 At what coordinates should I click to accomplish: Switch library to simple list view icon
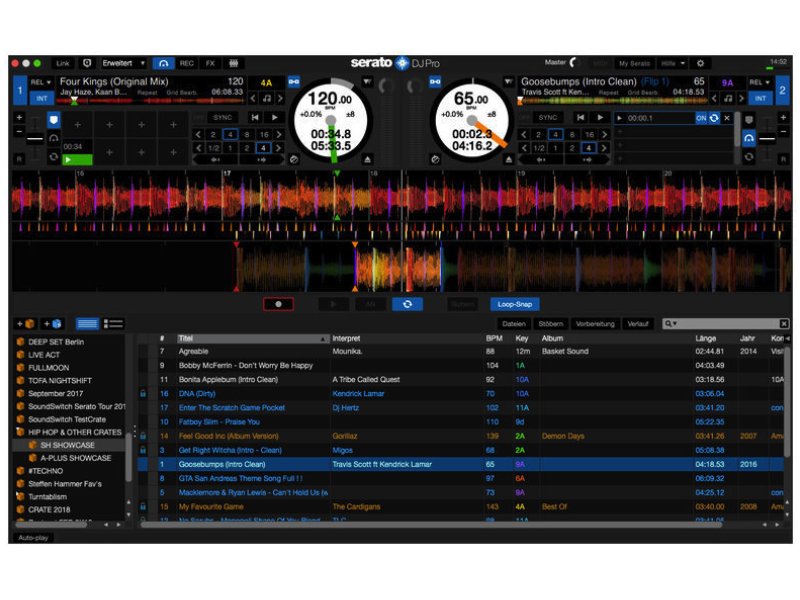[x=87, y=323]
